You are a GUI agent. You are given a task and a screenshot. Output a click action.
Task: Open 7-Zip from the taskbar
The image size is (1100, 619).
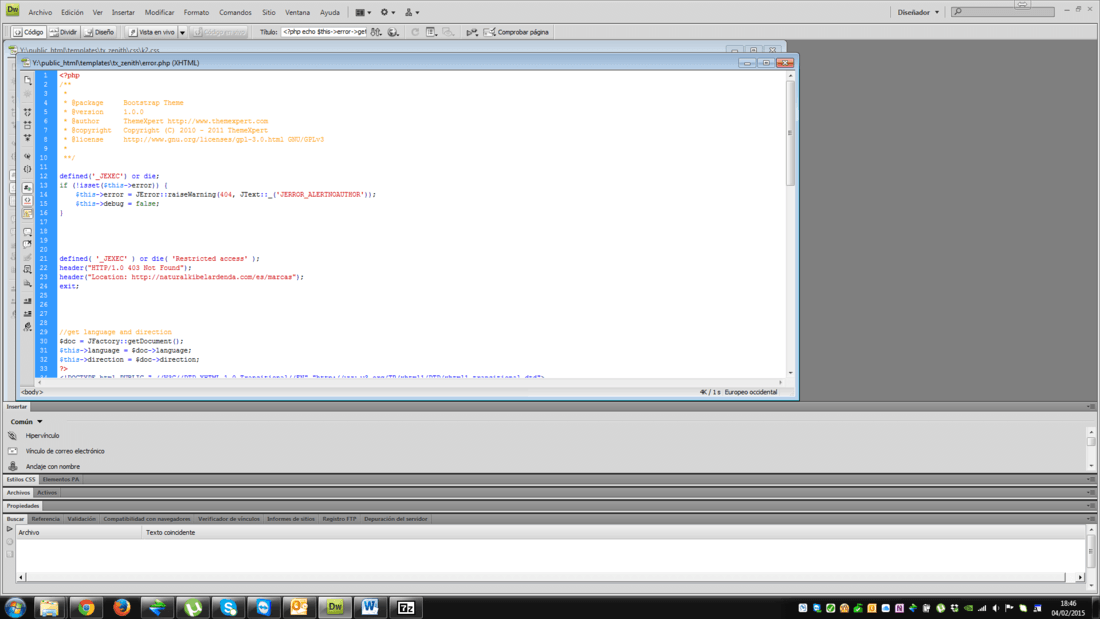tap(406, 607)
